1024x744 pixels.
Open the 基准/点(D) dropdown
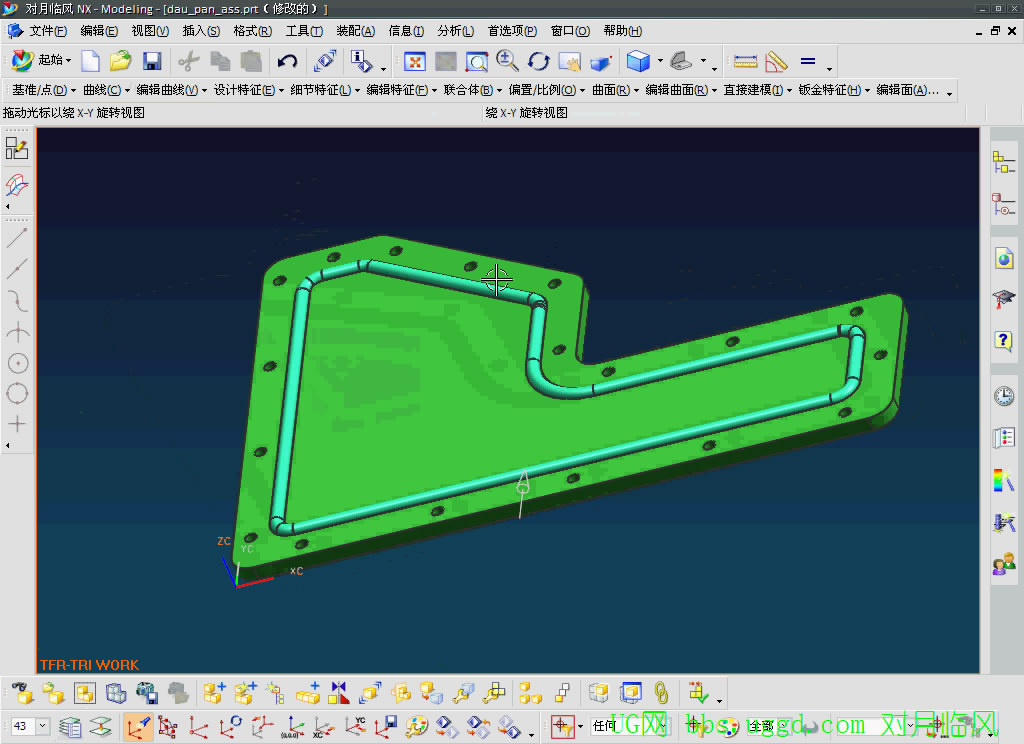coord(44,90)
